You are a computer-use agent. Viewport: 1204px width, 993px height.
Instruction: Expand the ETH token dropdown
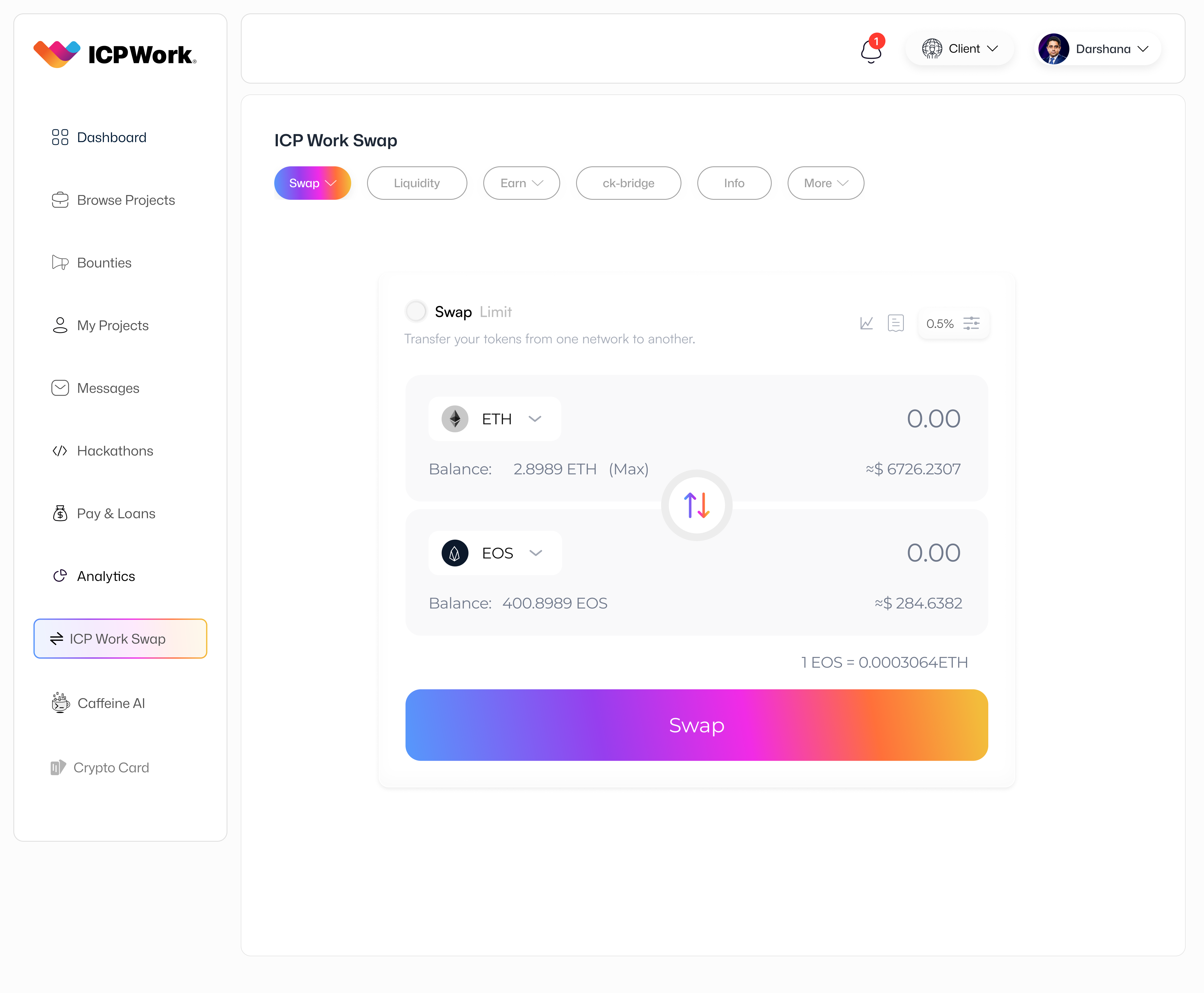pos(535,419)
